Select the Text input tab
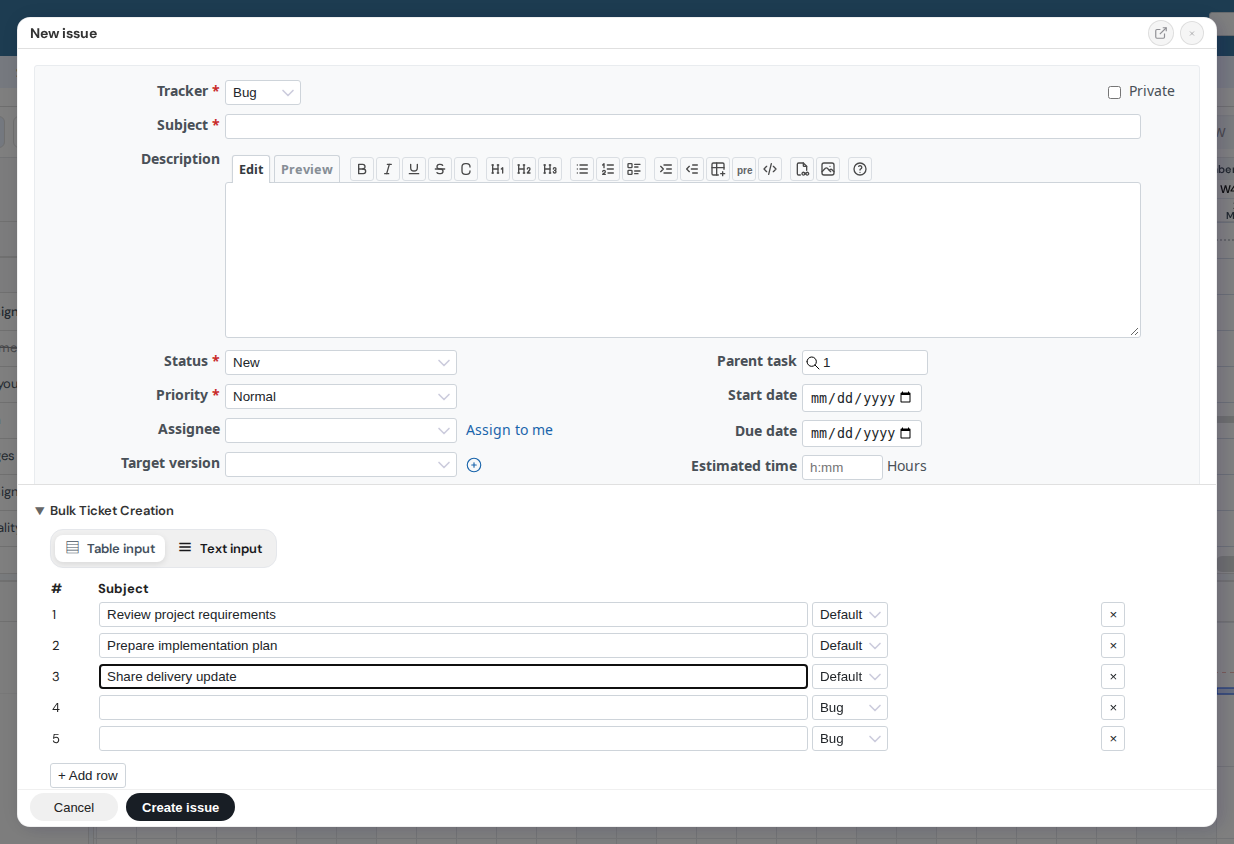The width and height of the screenshot is (1234, 844). pos(220,548)
